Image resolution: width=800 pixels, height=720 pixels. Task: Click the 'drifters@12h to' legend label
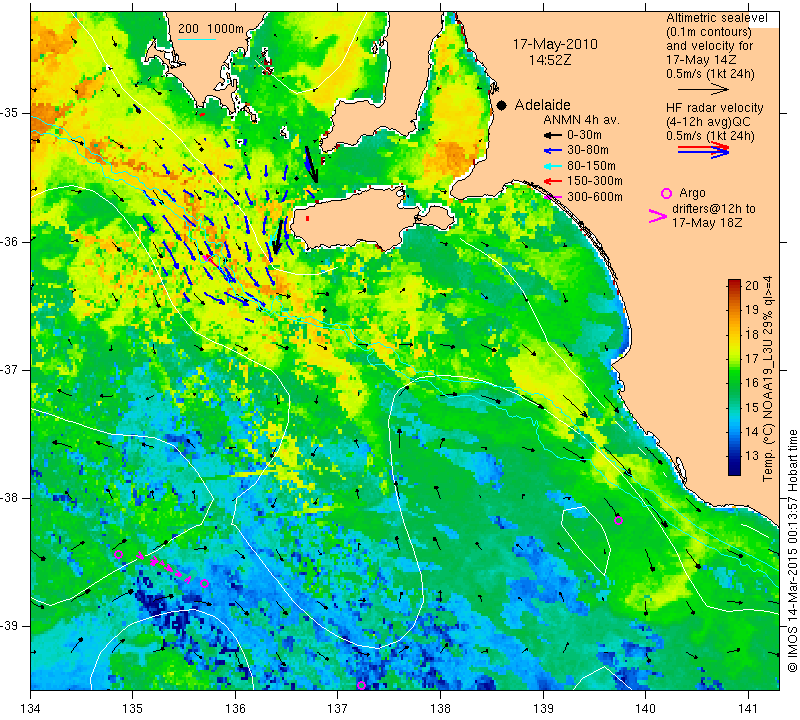713,209
